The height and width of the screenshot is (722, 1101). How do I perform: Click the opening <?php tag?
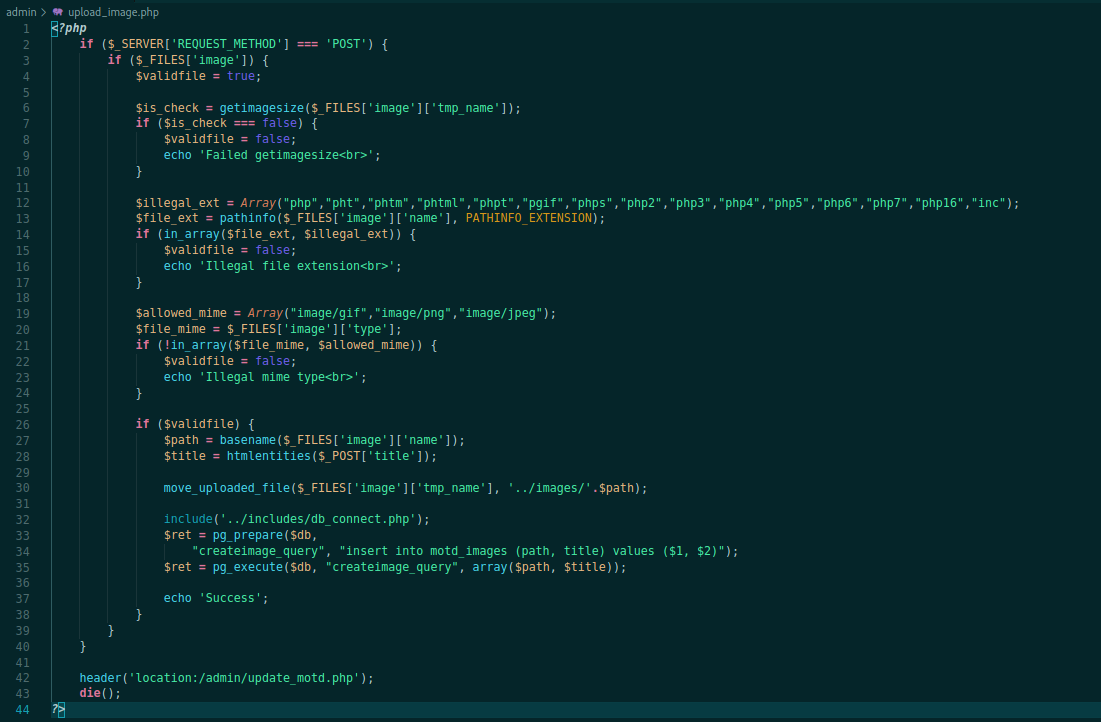pos(69,28)
